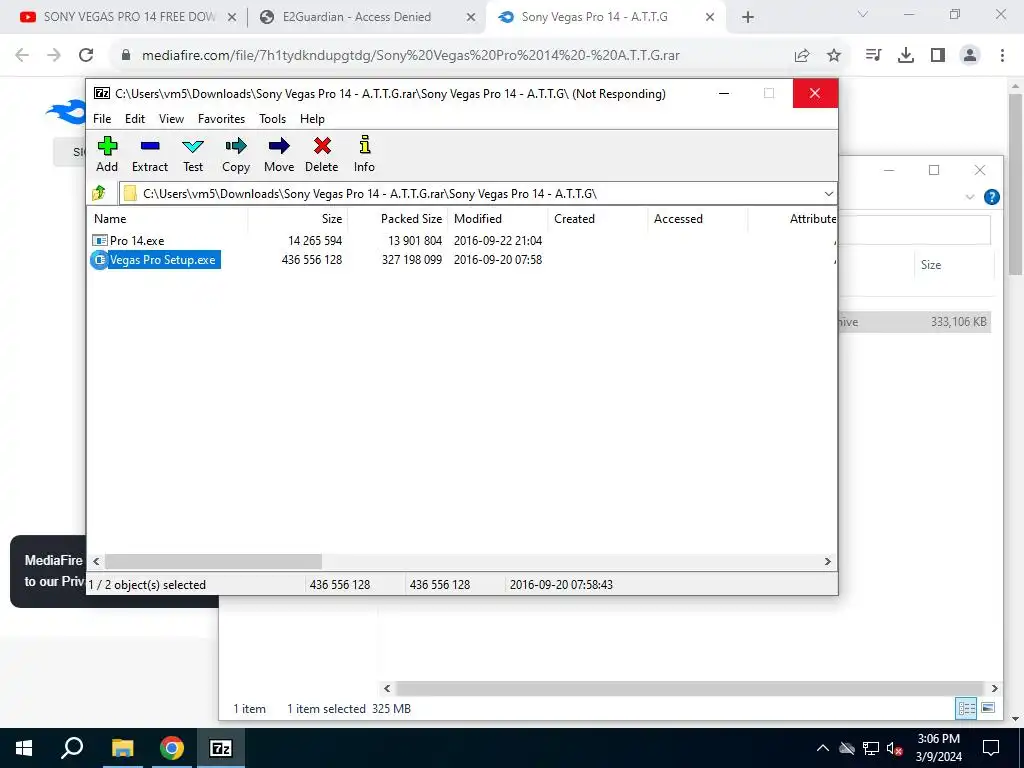This screenshot has height=768, width=1024.
Task: Click the 7-Zip scroll right arrow
Action: pos(827,562)
